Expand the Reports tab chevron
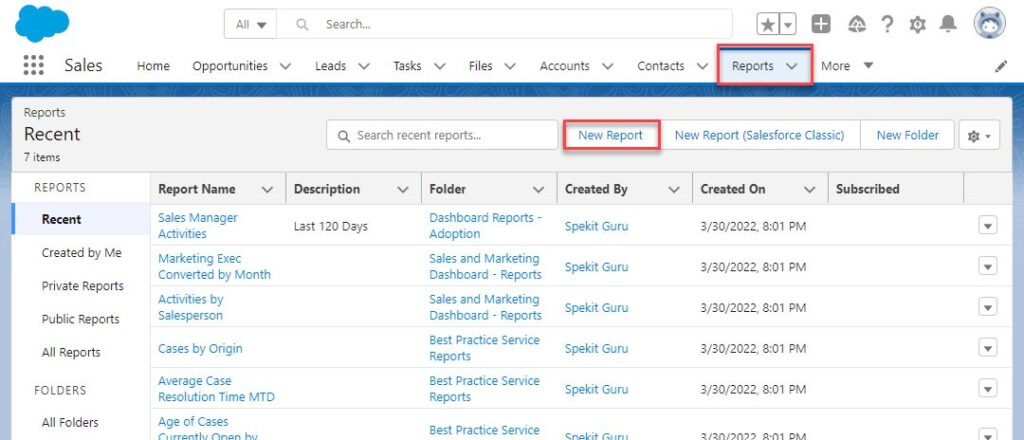The height and width of the screenshot is (440, 1024). [x=792, y=66]
